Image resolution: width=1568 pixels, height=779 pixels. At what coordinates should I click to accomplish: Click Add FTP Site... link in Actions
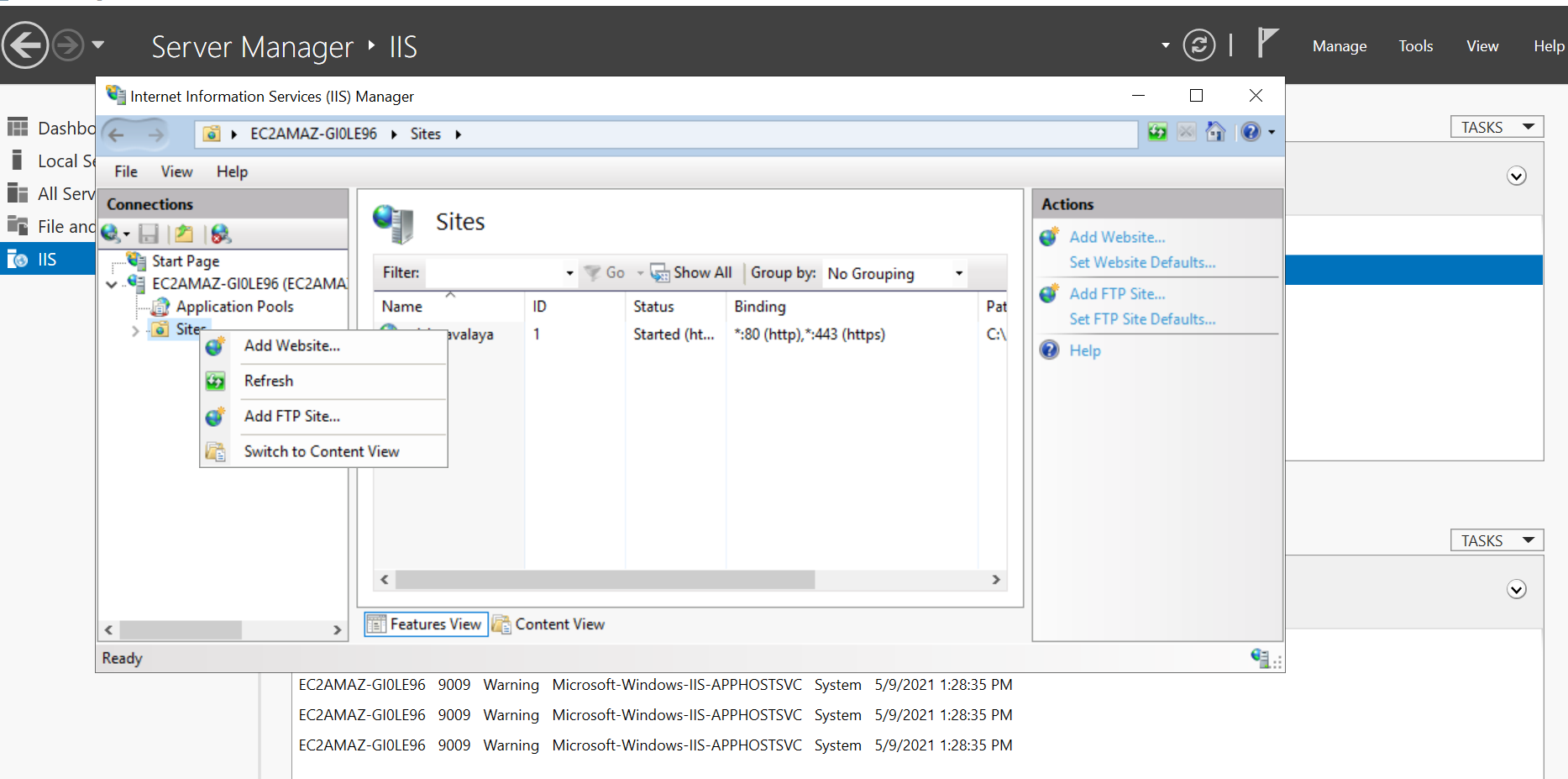tap(1117, 293)
